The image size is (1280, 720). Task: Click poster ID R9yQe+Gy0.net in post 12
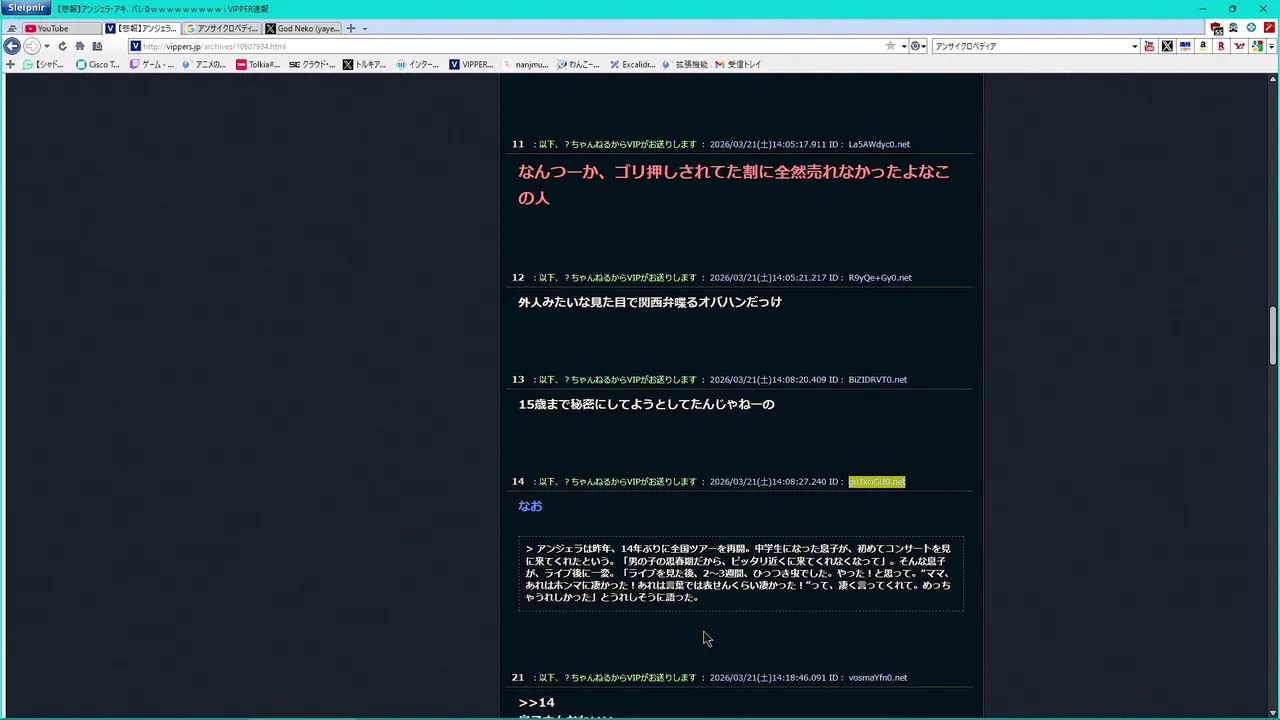880,278
